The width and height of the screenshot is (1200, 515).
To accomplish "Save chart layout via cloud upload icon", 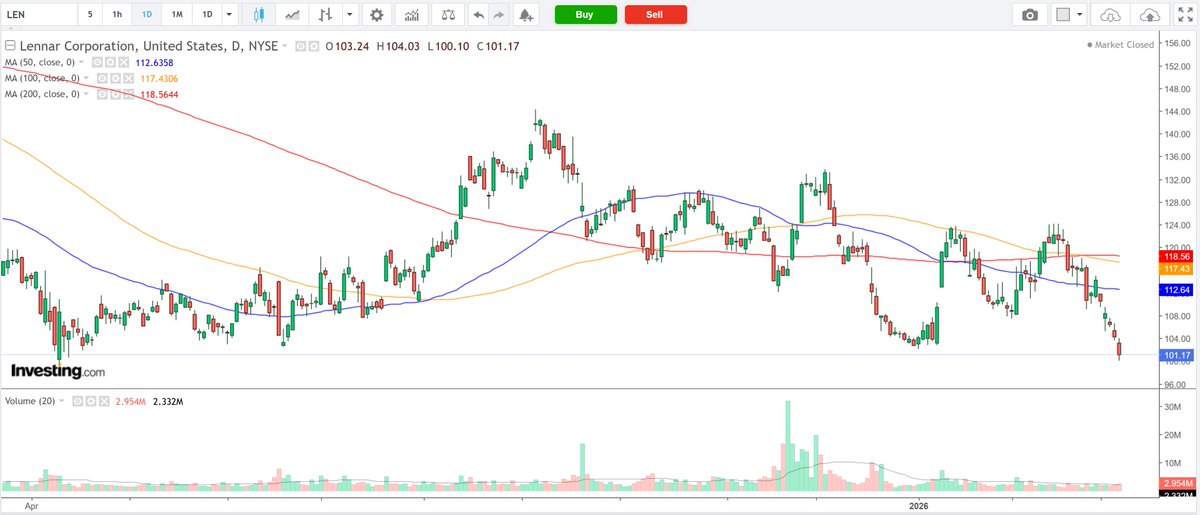I will pos(1150,15).
